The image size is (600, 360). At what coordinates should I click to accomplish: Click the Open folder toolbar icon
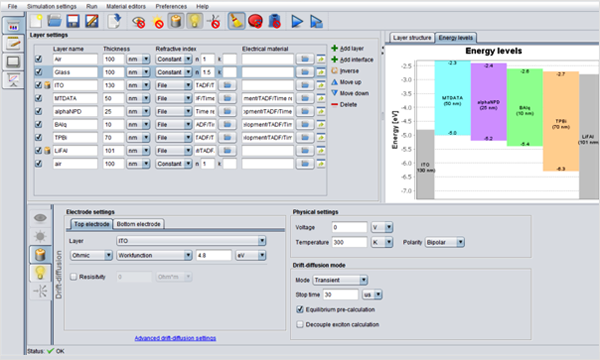pos(55,21)
